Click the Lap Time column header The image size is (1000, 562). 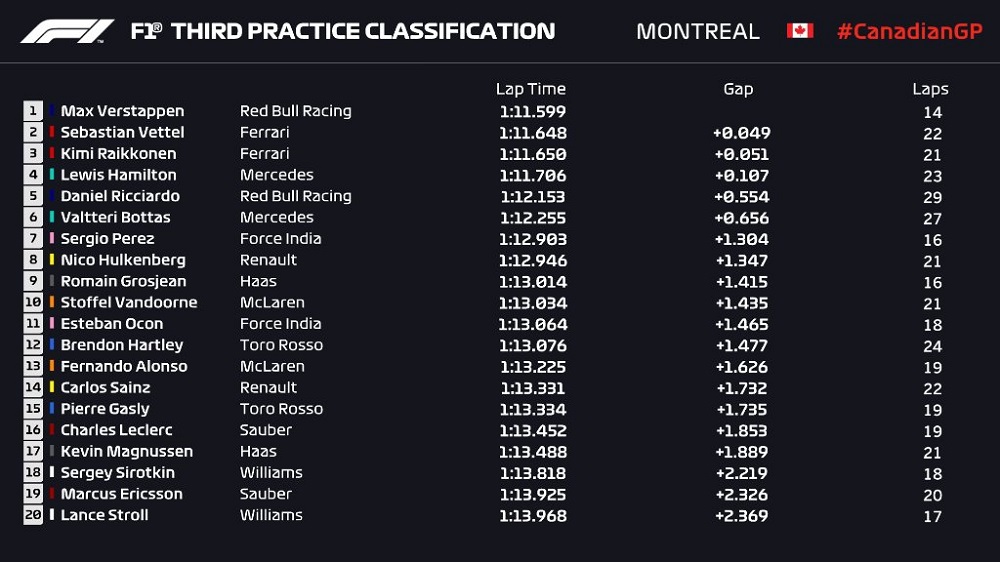point(531,89)
